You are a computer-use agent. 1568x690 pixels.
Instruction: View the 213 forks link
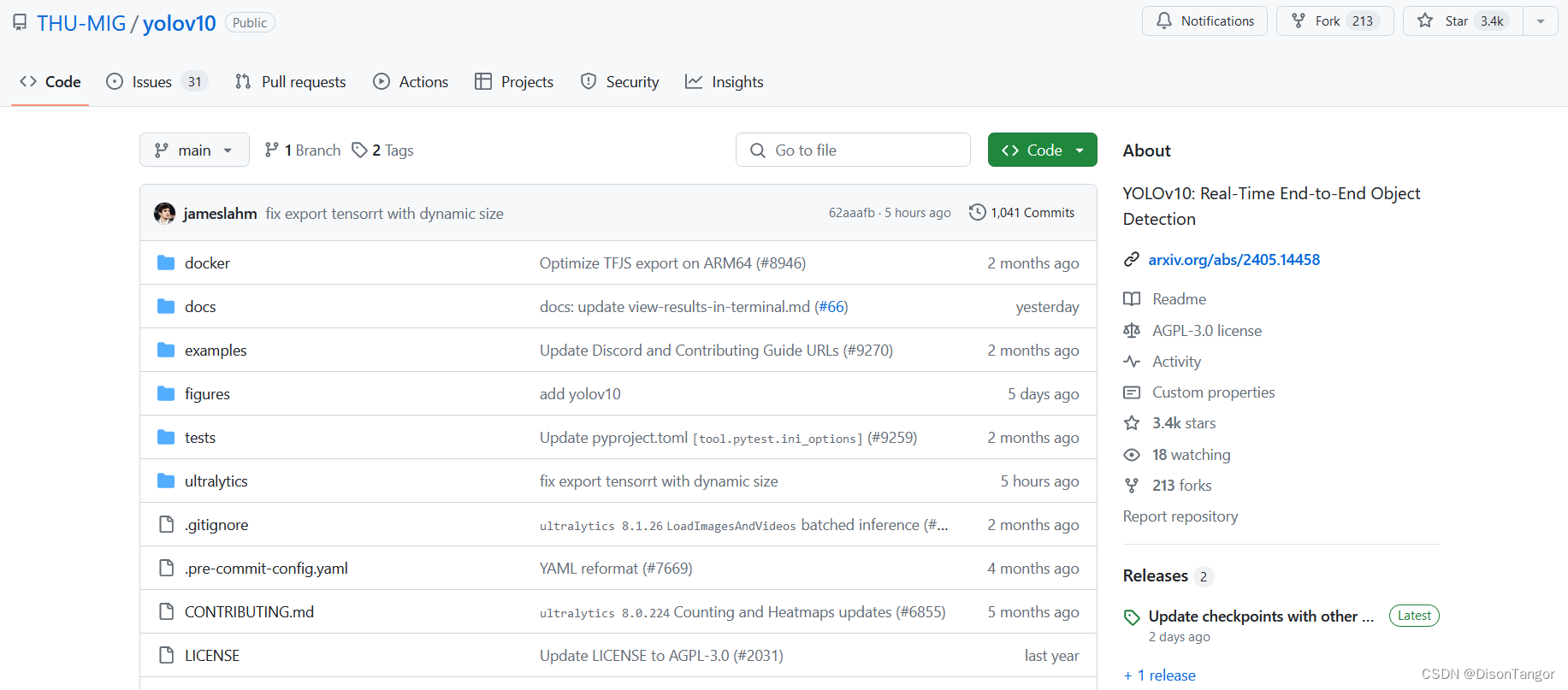(x=1181, y=486)
